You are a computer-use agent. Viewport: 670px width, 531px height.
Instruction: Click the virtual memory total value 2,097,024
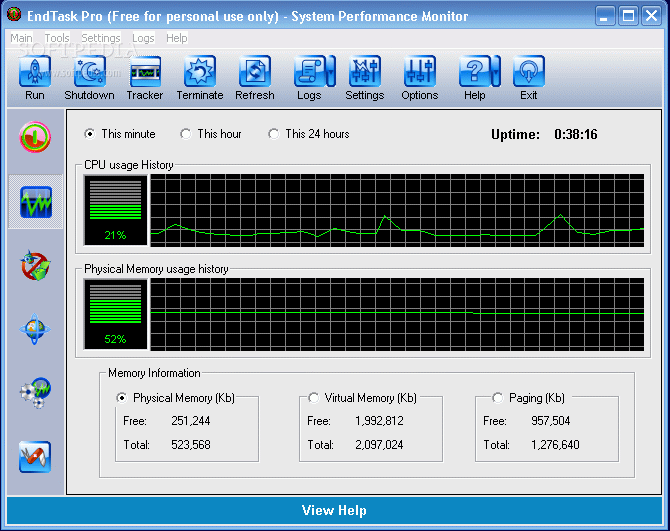click(x=379, y=445)
